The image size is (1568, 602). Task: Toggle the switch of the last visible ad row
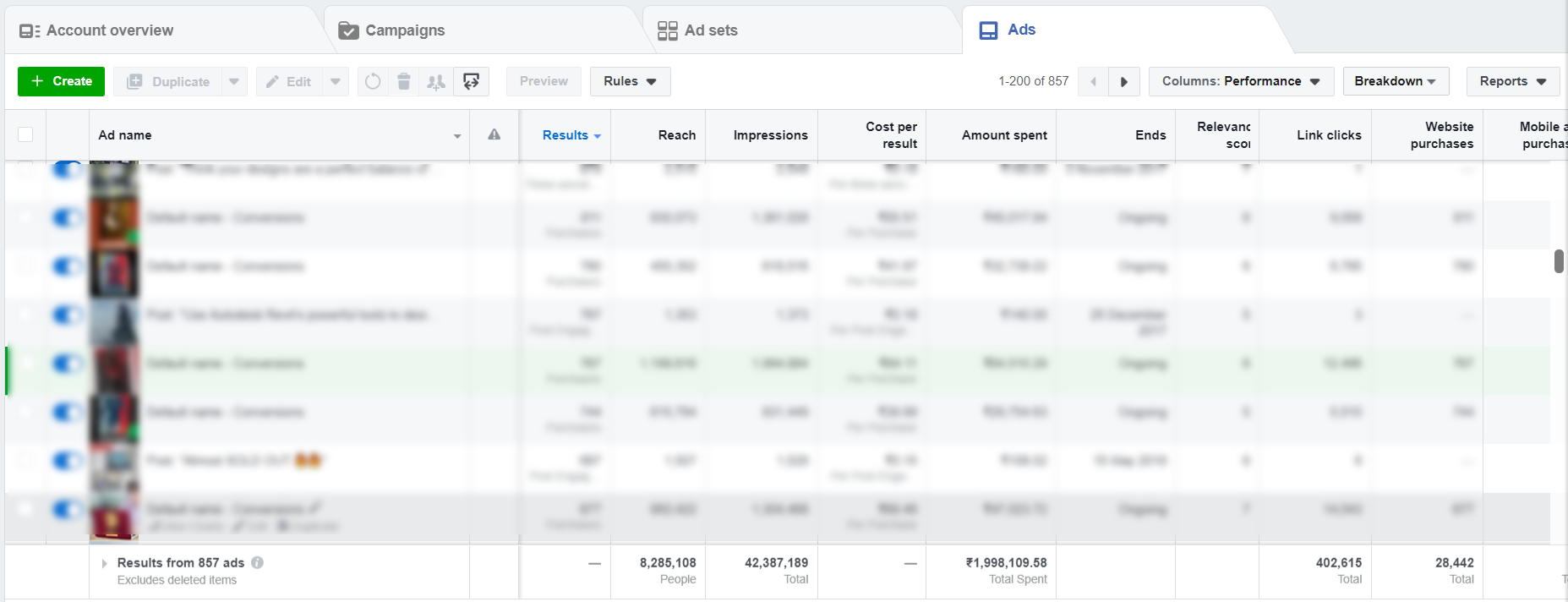67,509
